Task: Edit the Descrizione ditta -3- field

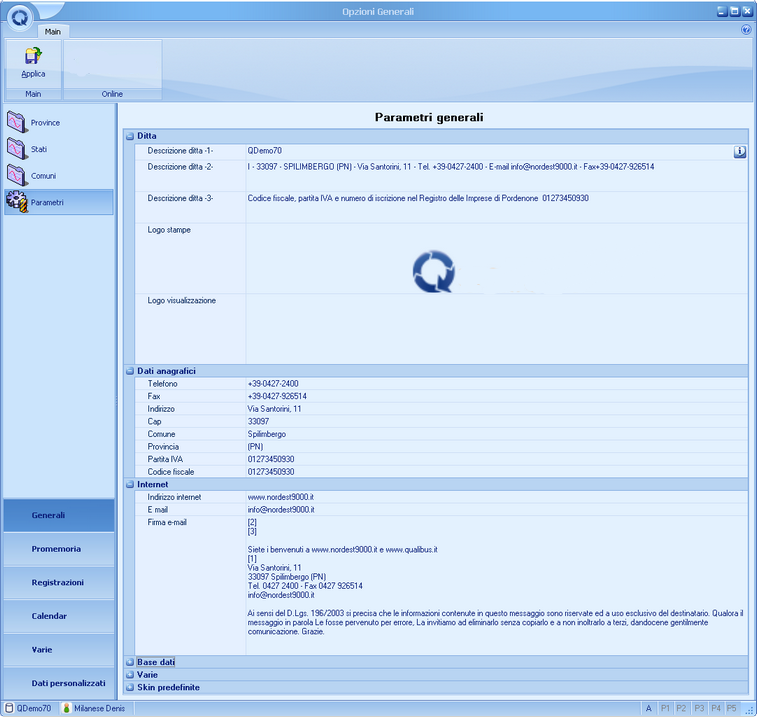Action: [497, 207]
